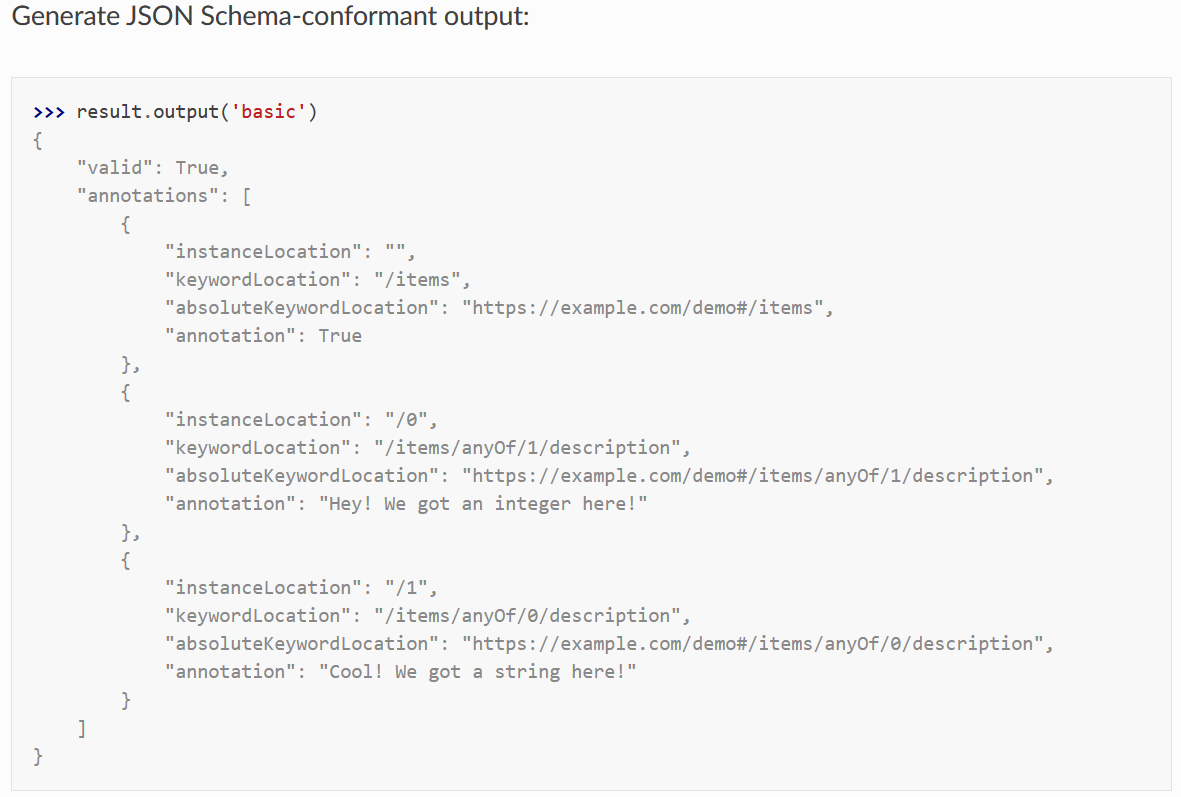Click the >>> prompt symbol in the code block

click(x=49, y=112)
